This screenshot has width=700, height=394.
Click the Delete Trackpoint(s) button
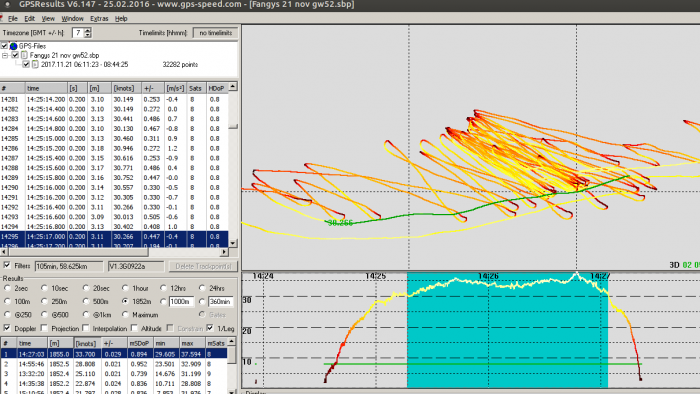coord(203,266)
